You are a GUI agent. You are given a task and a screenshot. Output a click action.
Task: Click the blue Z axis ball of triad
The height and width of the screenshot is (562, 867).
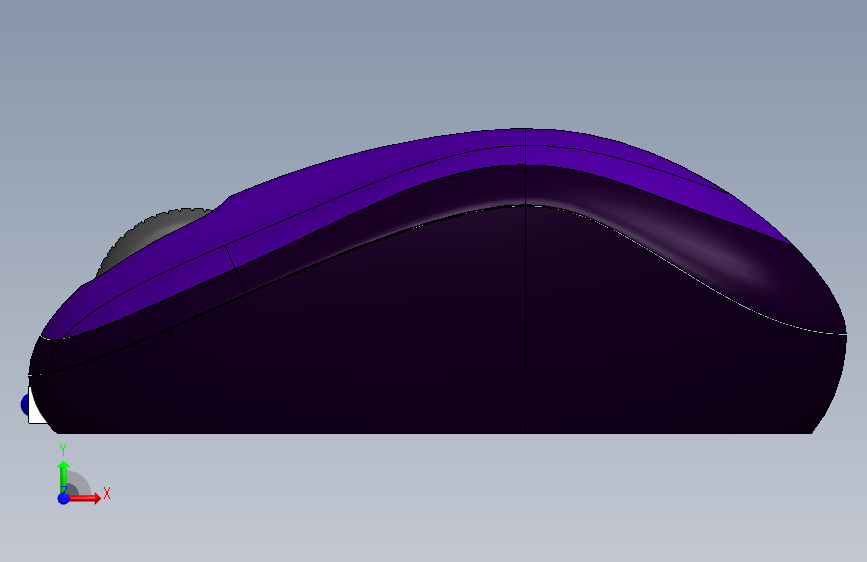click(64, 498)
